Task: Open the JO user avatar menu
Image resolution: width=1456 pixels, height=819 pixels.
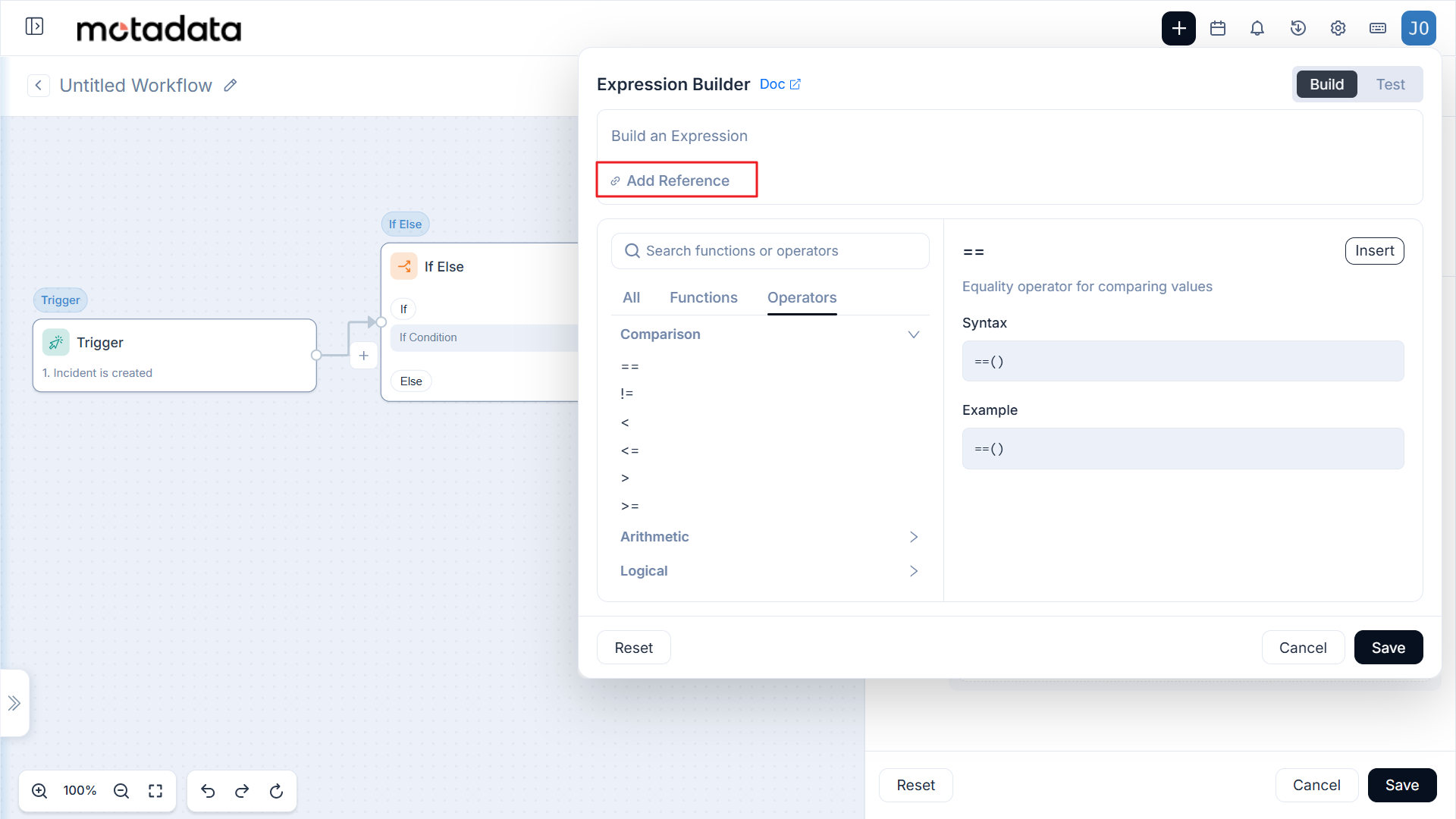Action: coord(1418,28)
